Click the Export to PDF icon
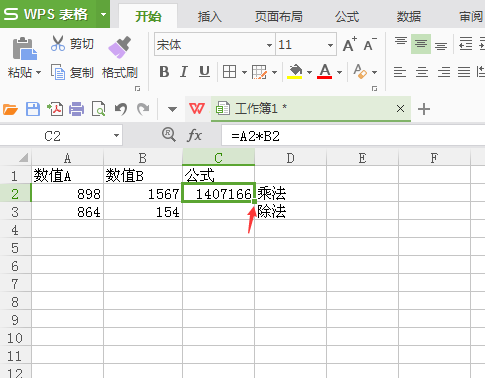 pos(55,109)
